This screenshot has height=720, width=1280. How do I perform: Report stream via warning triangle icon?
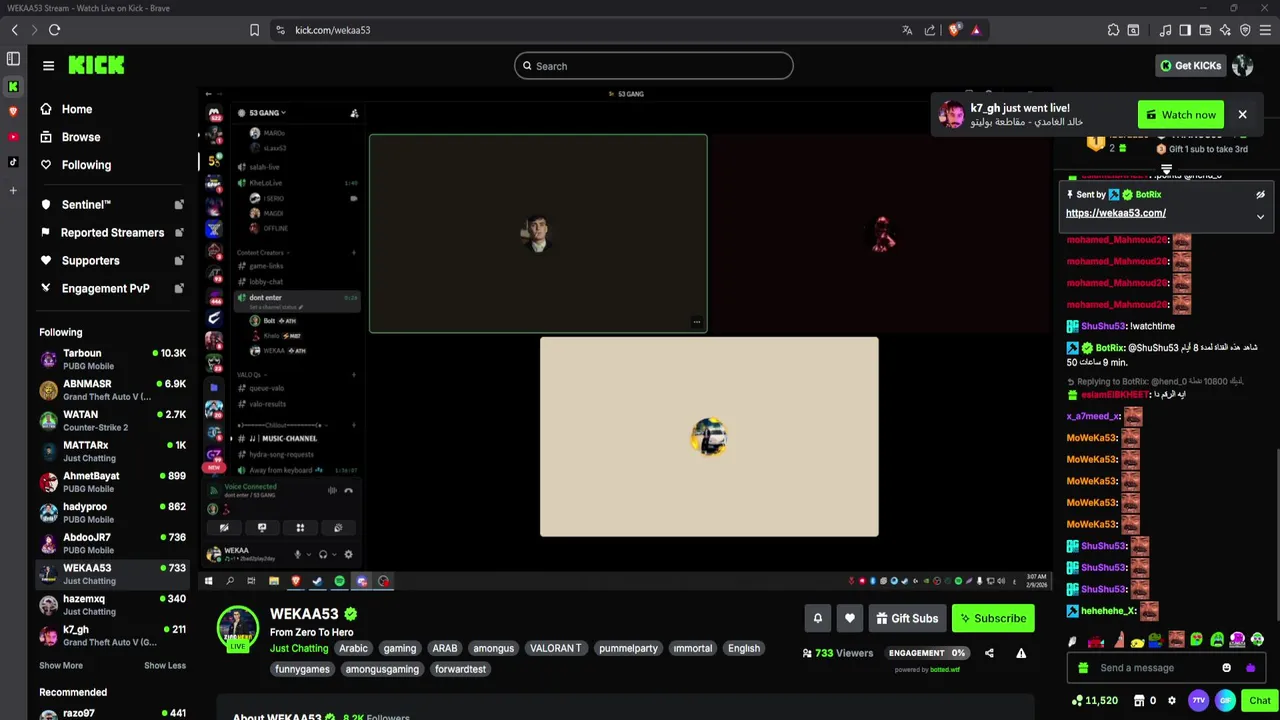(1021, 653)
